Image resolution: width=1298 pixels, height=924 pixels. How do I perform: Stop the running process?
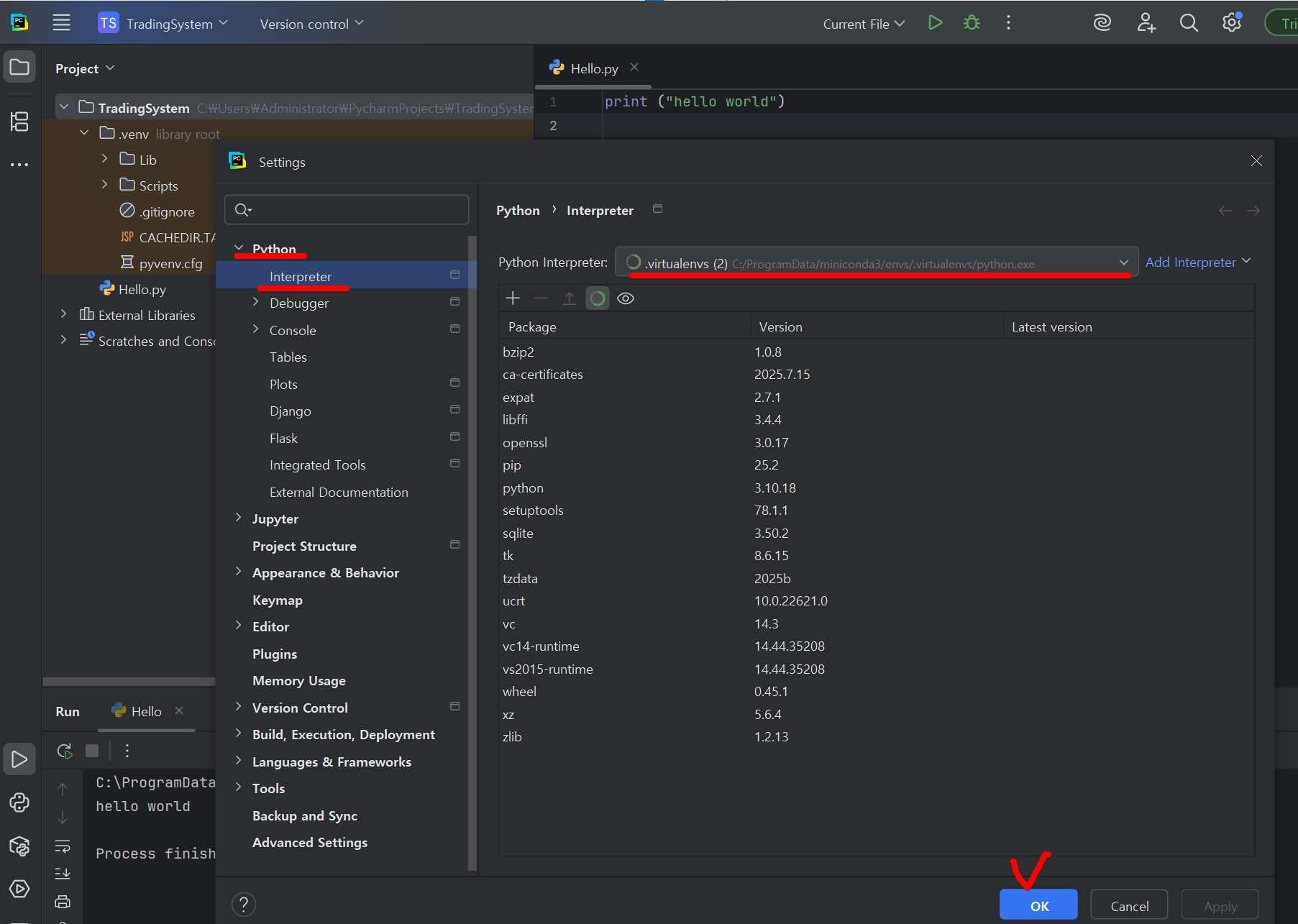(92, 751)
